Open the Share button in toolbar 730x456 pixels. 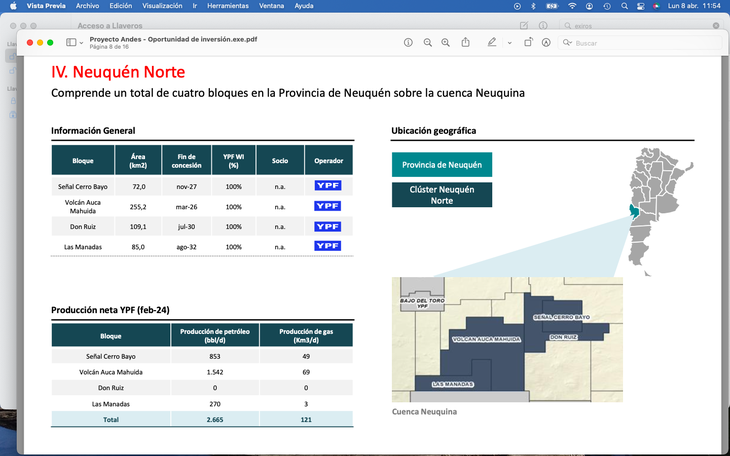466,43
